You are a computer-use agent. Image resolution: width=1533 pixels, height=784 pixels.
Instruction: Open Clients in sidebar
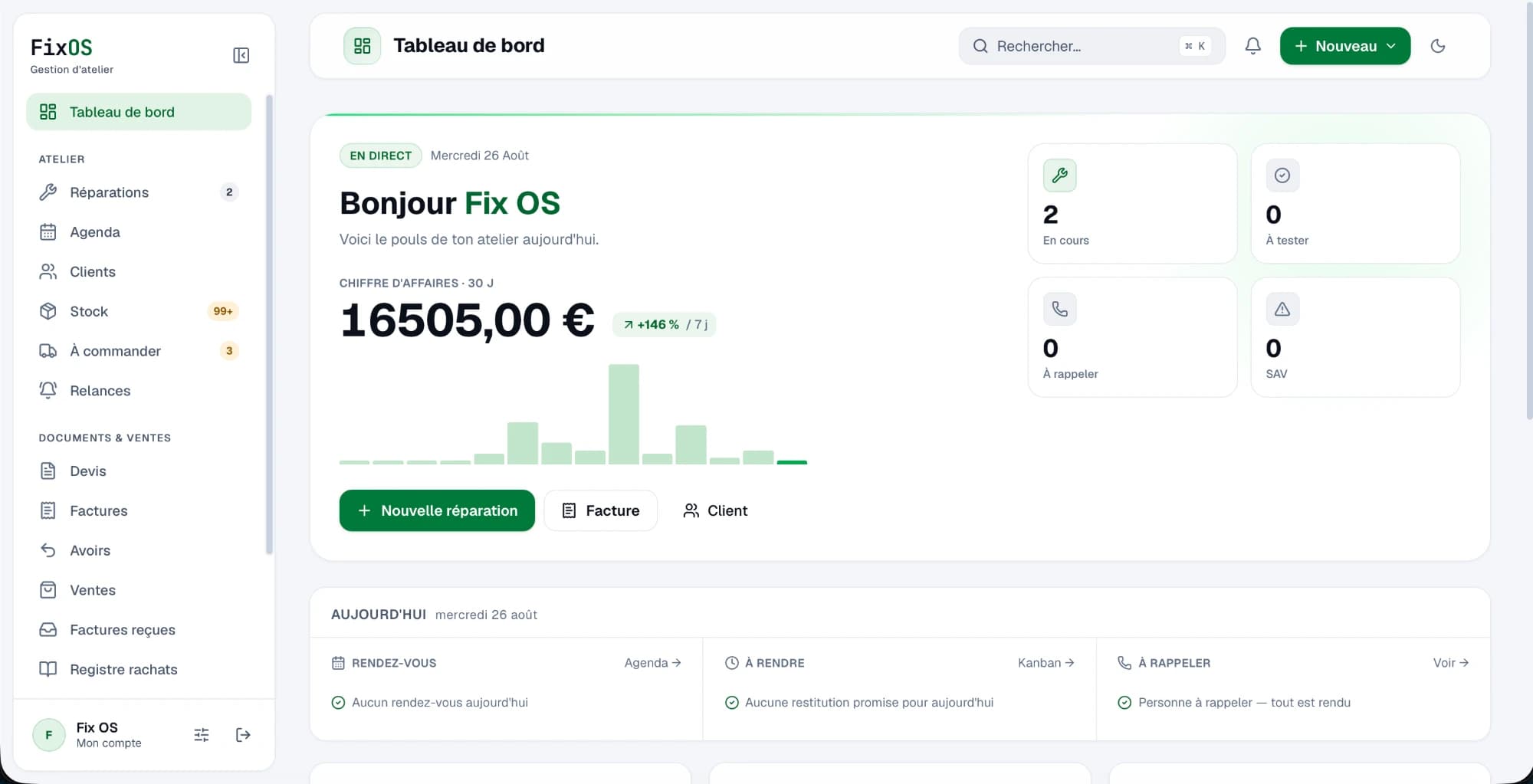pyautogui.click(x=139, y=272)
